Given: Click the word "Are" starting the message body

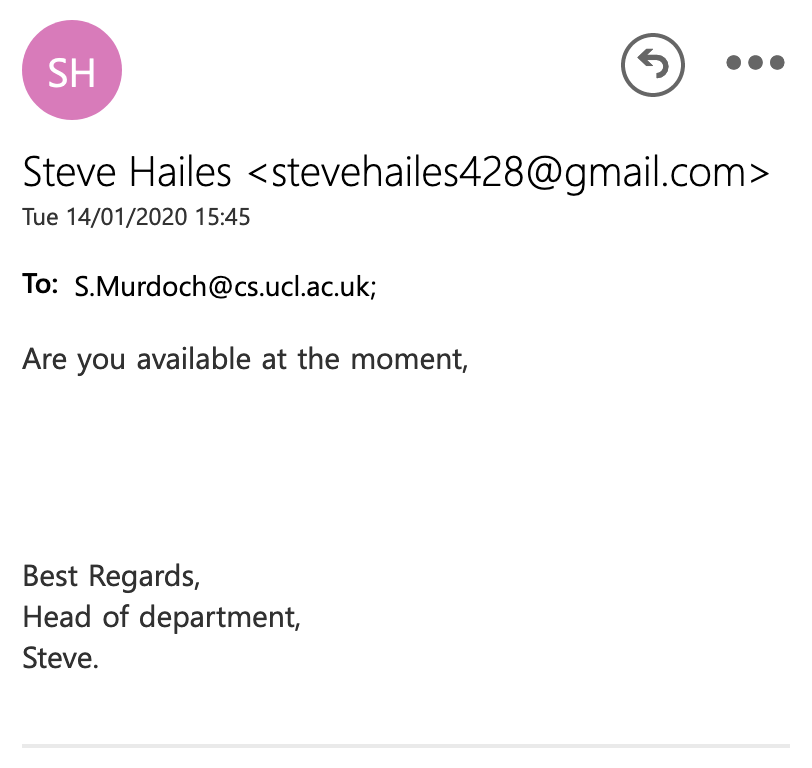Looking at the screenshot, I should point(44,359).
